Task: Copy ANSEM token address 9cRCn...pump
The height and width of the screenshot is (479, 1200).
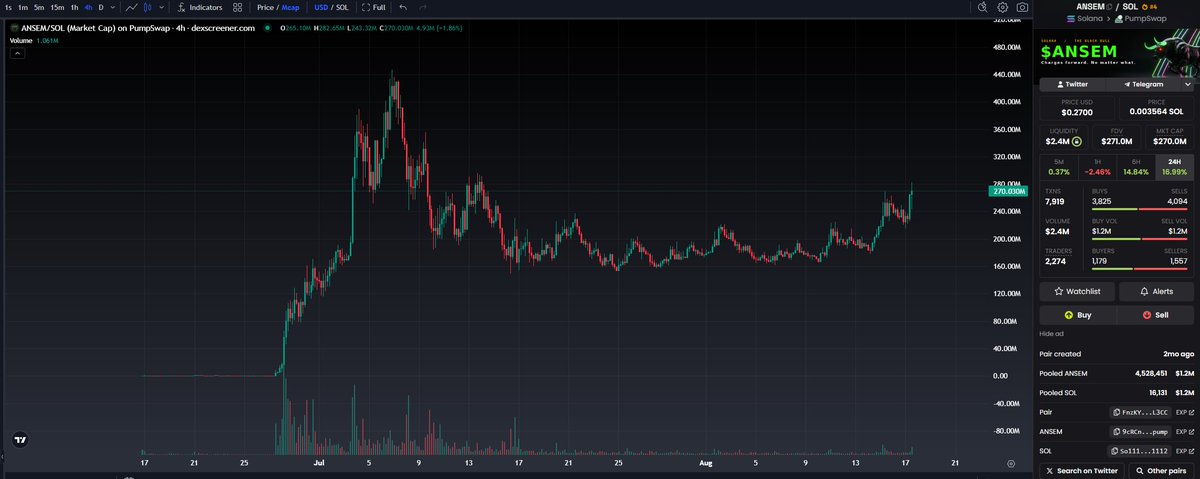Action: coord(1141,432)
